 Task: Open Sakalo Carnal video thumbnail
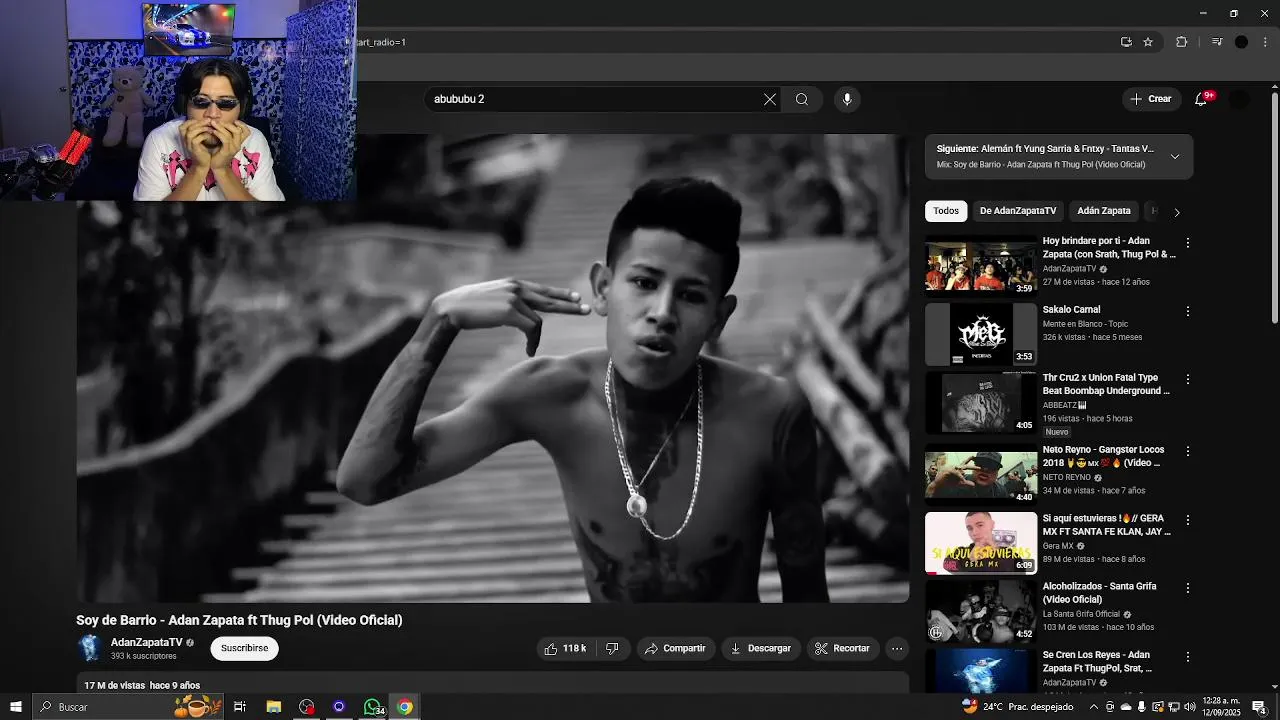point(980,334)
